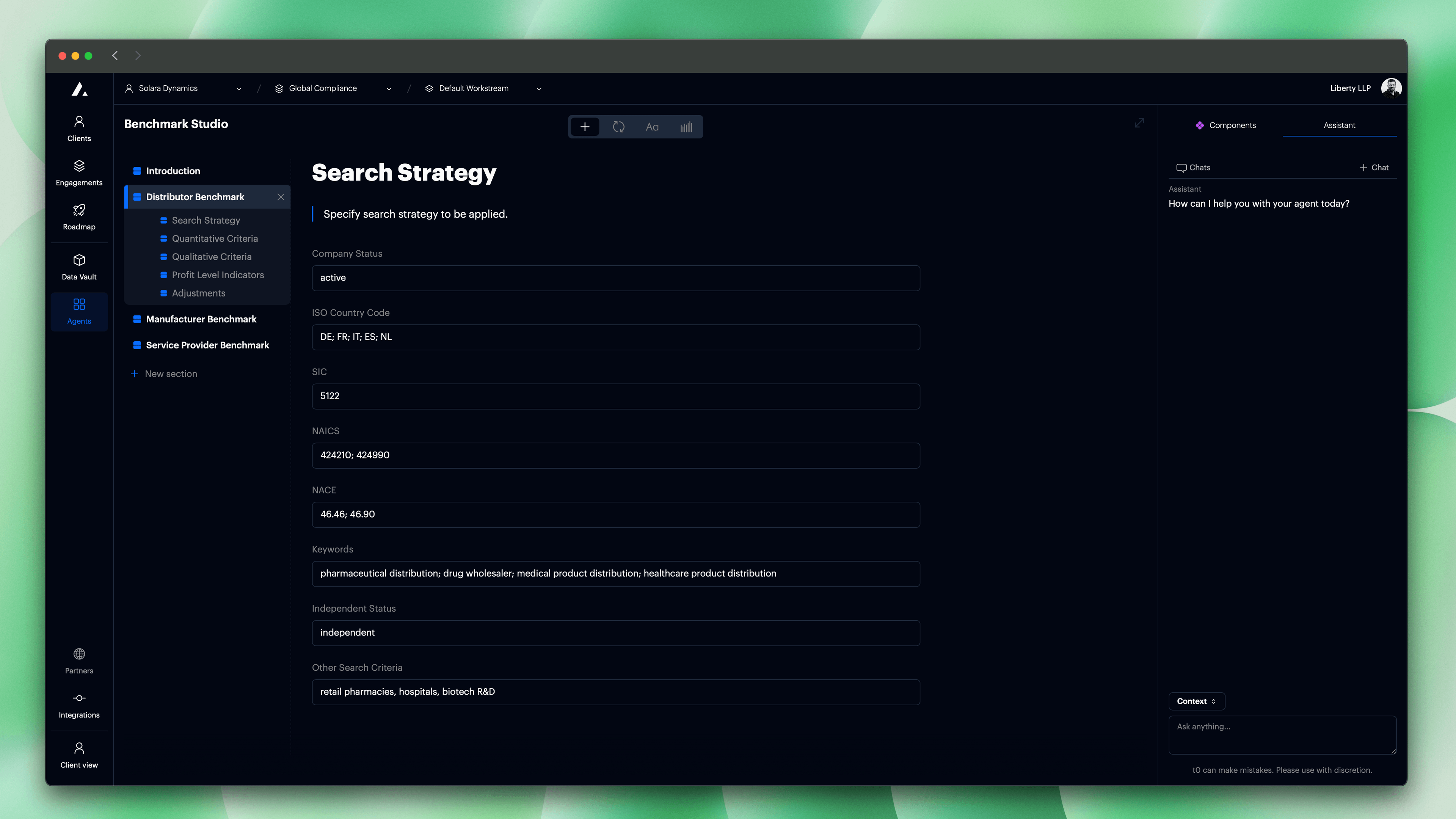Open the Roadmap section
The image size is (1456, 819).
pos(78,216)
